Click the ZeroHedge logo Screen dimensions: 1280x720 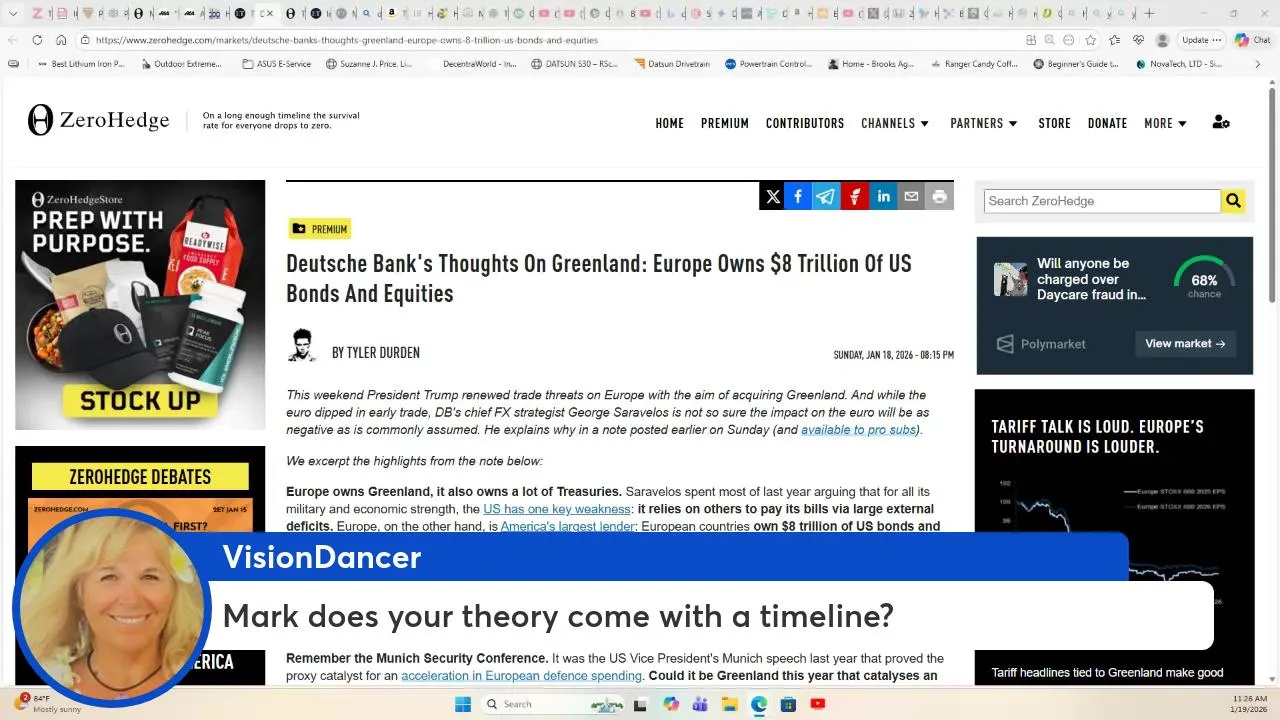tap(98, 120)
